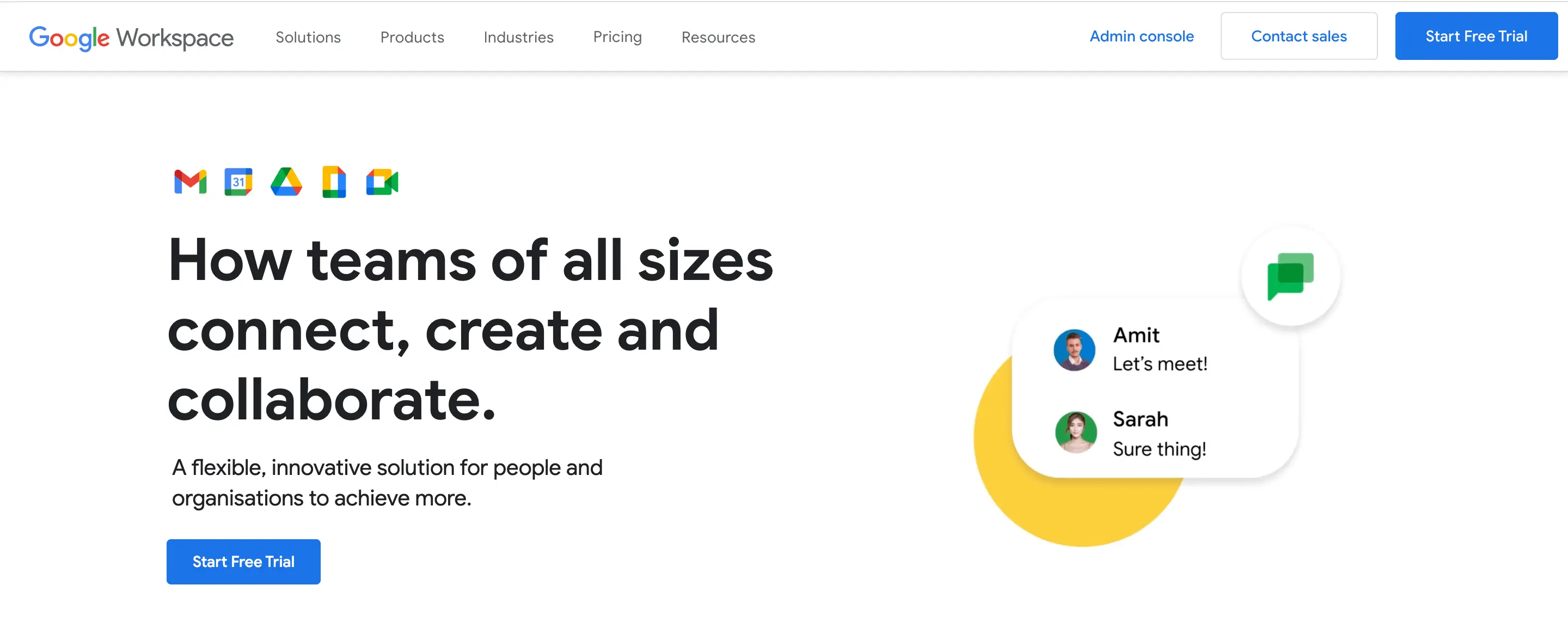
Task: Expand the Pricing dropdown
Action: (617, 37)
